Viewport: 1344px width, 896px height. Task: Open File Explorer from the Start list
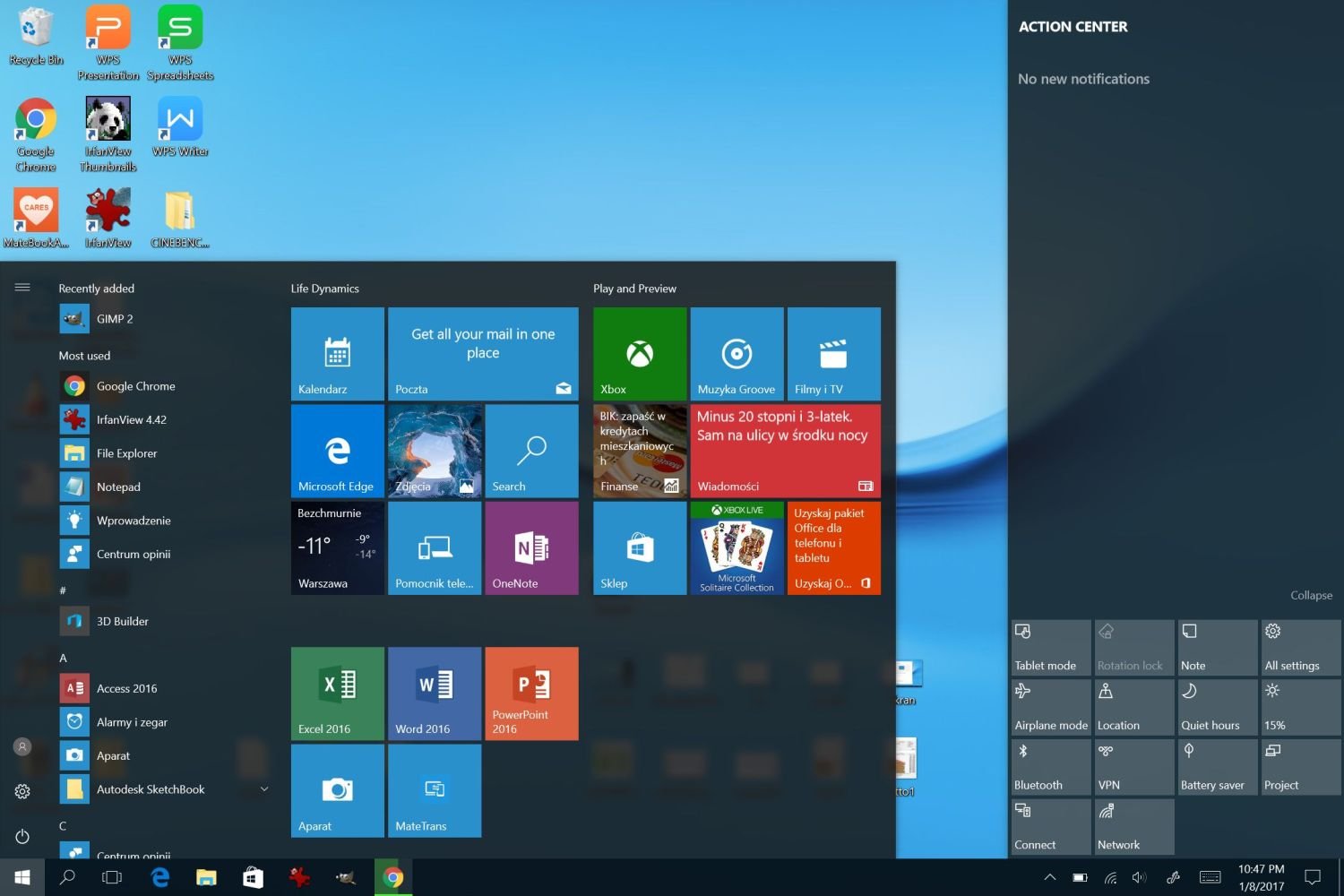[165, 453]
